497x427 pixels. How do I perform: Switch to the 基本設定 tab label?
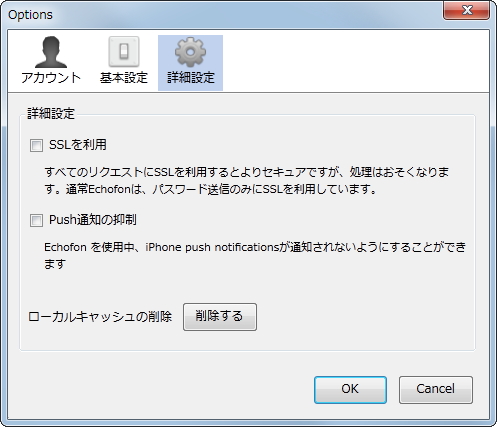[x=124, y=78]
